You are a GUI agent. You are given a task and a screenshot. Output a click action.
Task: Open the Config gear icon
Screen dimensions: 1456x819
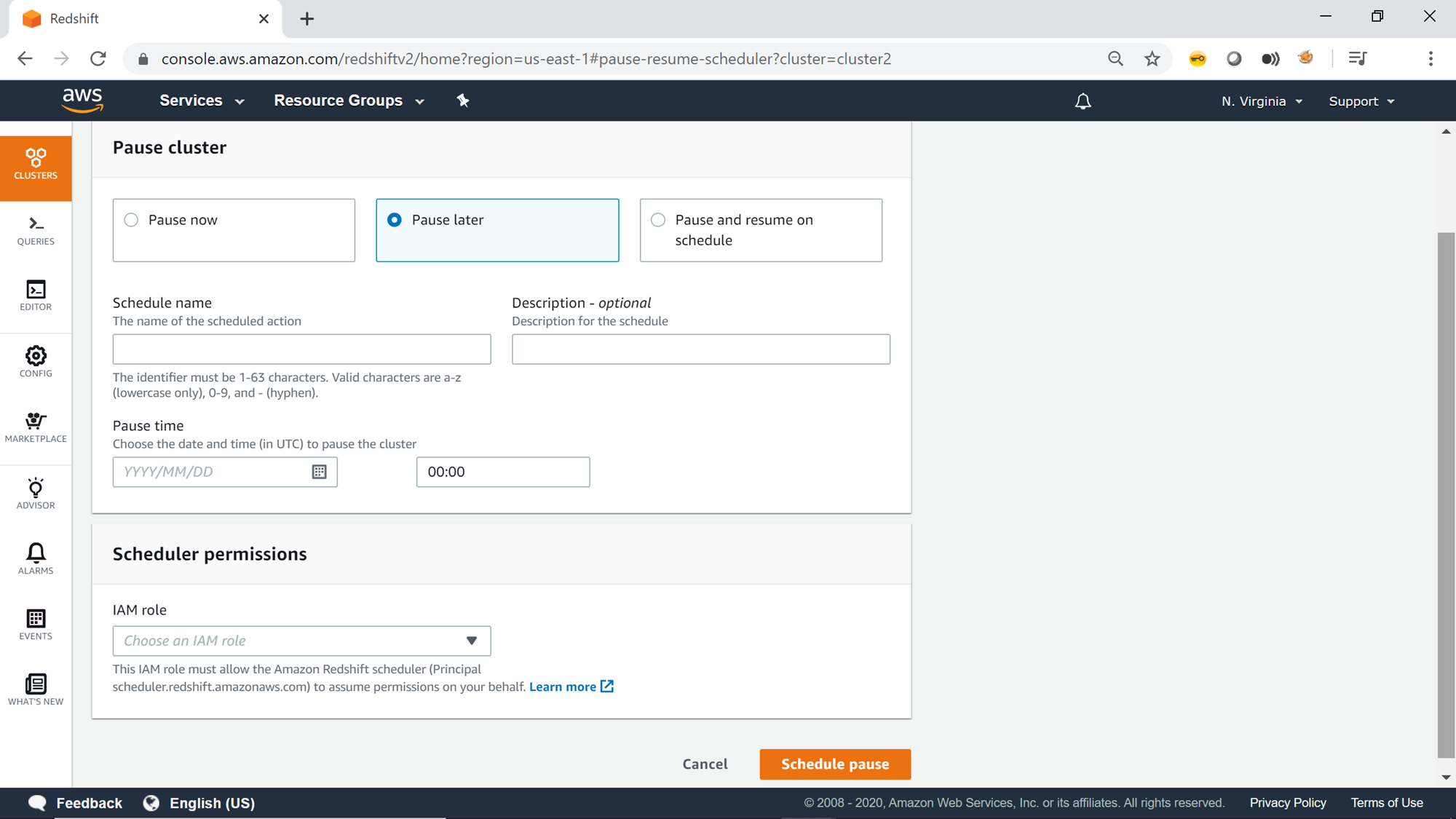36,361
